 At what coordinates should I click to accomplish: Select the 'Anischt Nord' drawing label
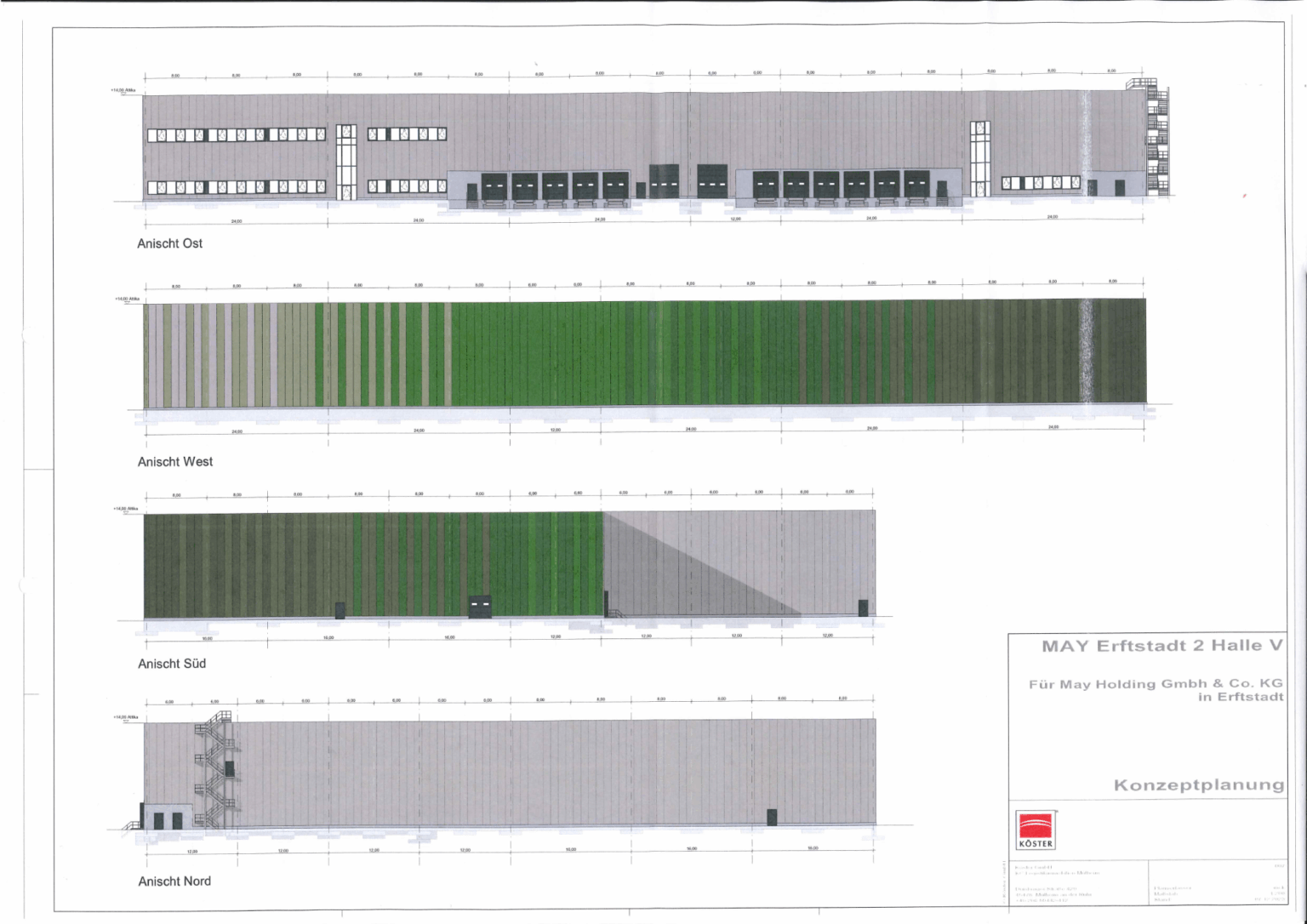pos(174,881)
